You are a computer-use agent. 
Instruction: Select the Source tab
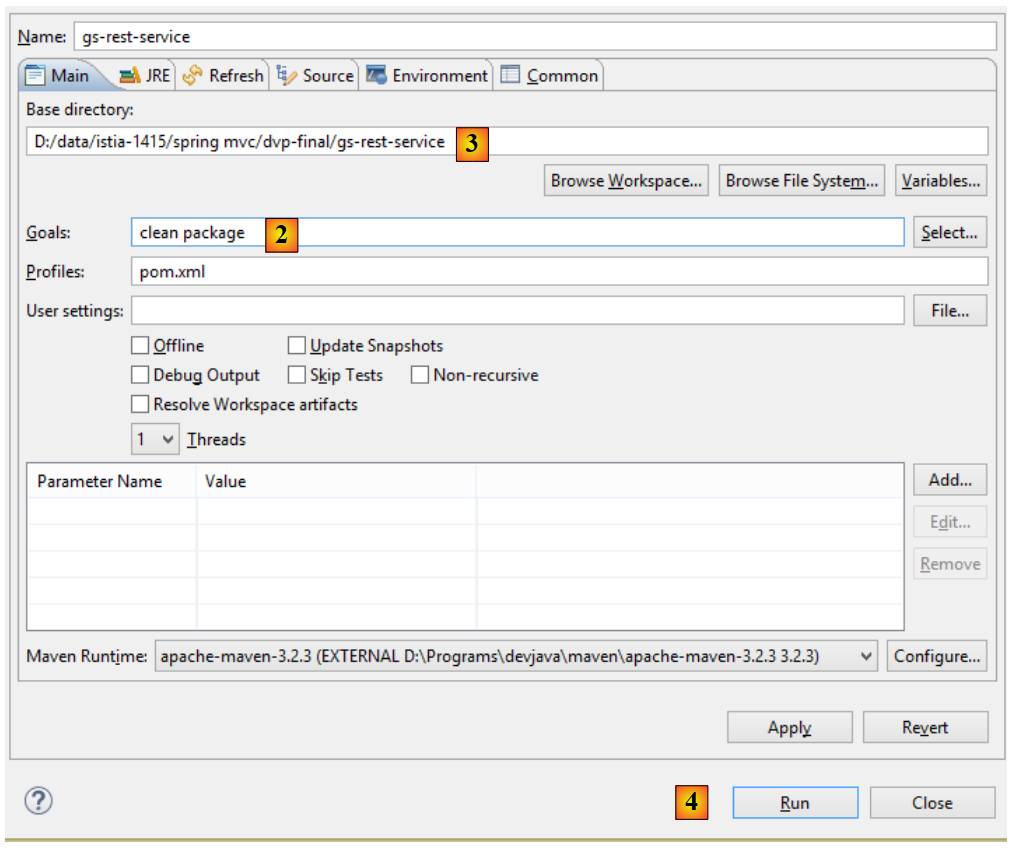(x=316, y=76)
